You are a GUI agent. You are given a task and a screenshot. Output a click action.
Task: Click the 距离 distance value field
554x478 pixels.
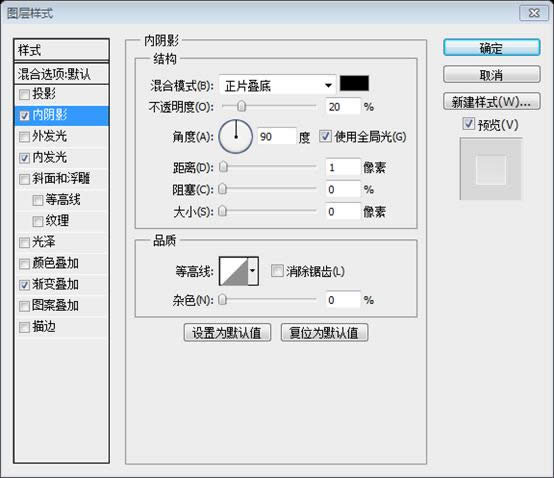(343, 167)
